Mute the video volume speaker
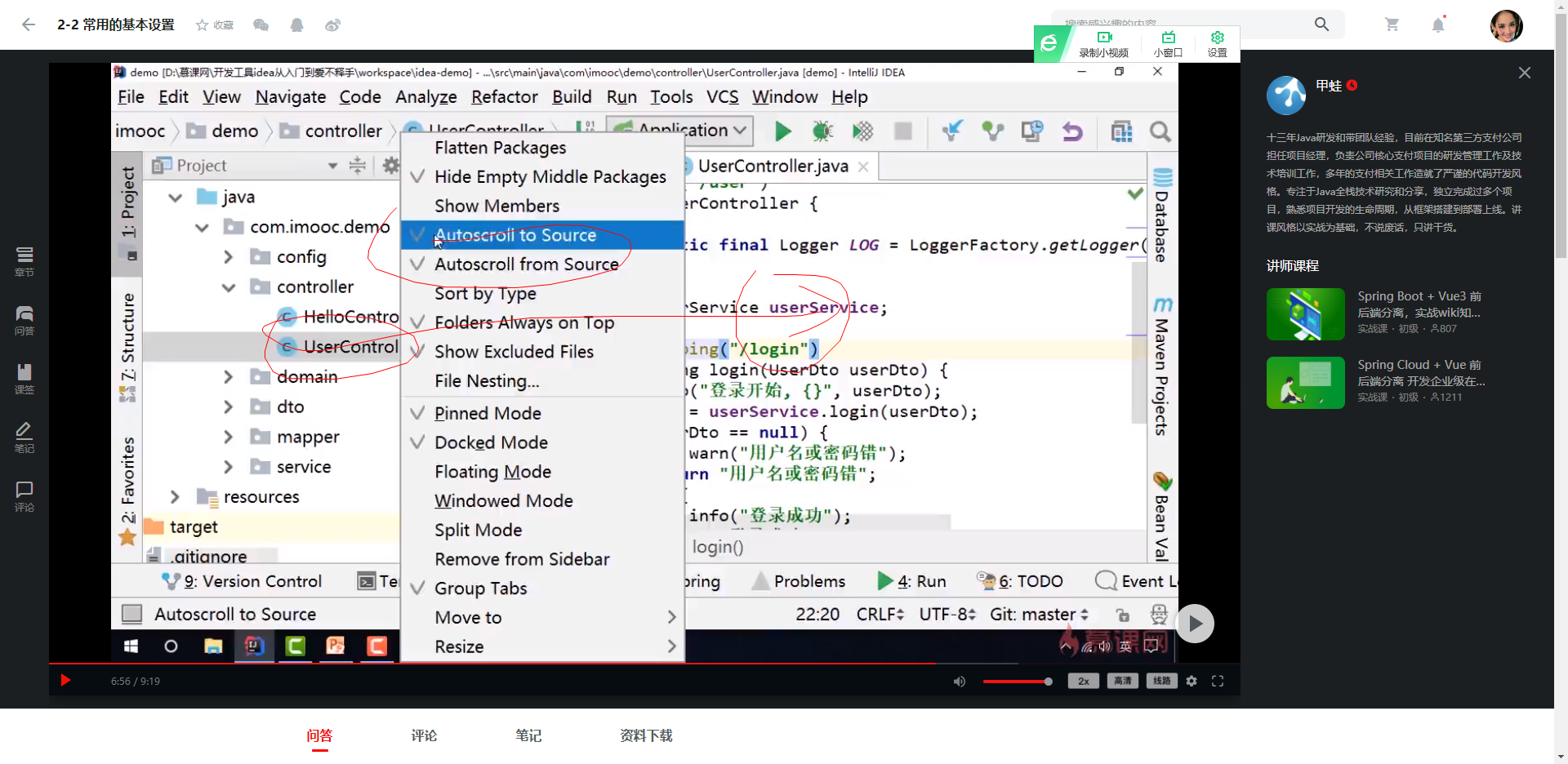This screenshot has width=1568, height=764. (960, 681)
